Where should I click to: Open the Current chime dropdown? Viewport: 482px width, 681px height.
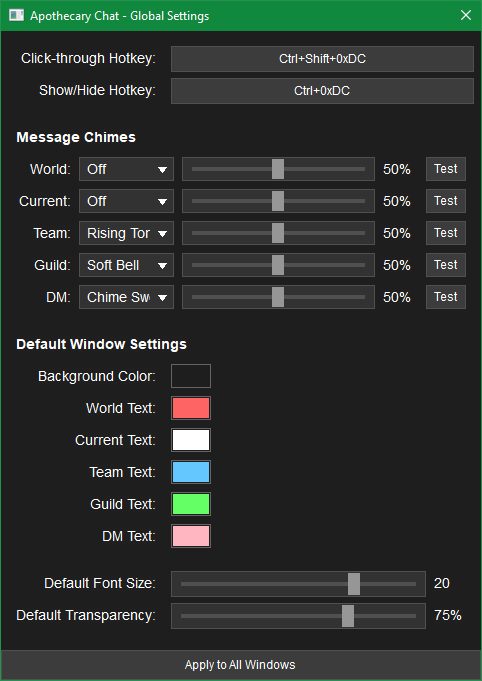point(126,201)
